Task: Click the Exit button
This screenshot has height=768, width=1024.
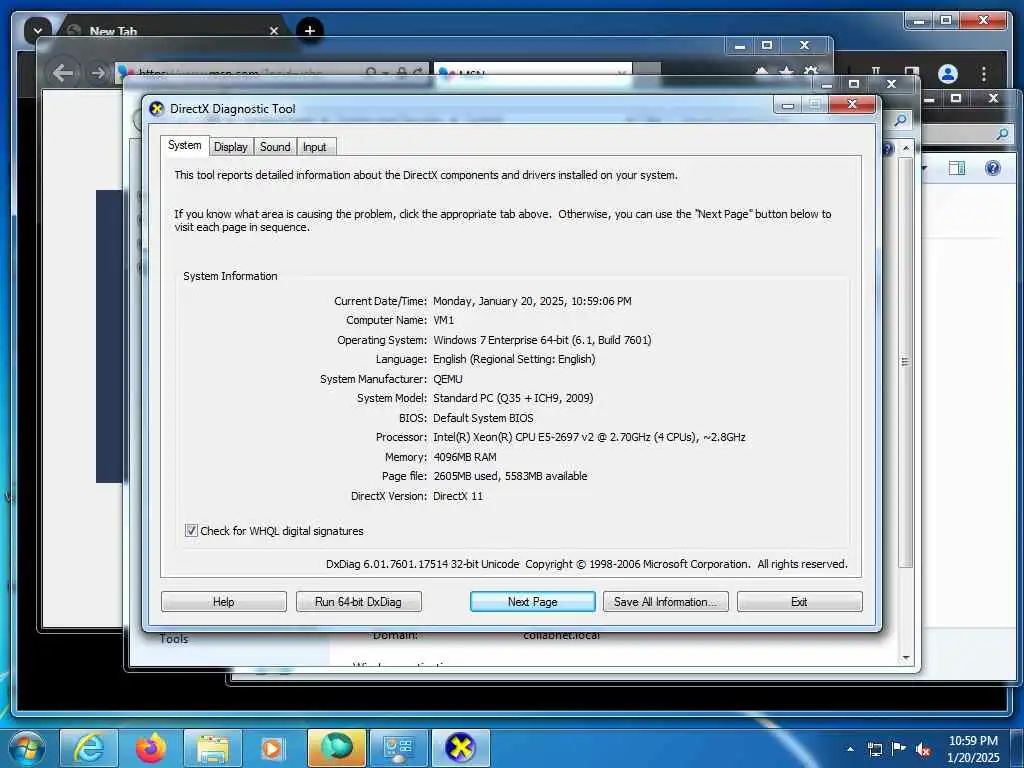Action: coord(799,601)
